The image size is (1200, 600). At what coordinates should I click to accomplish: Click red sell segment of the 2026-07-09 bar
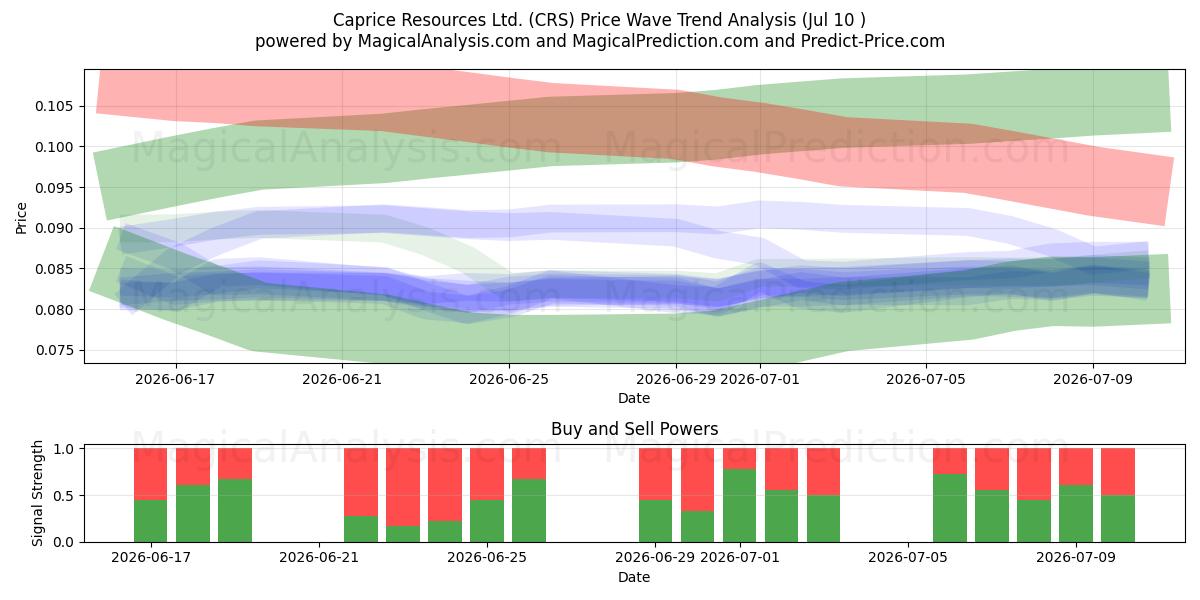tap(1076, 467)
